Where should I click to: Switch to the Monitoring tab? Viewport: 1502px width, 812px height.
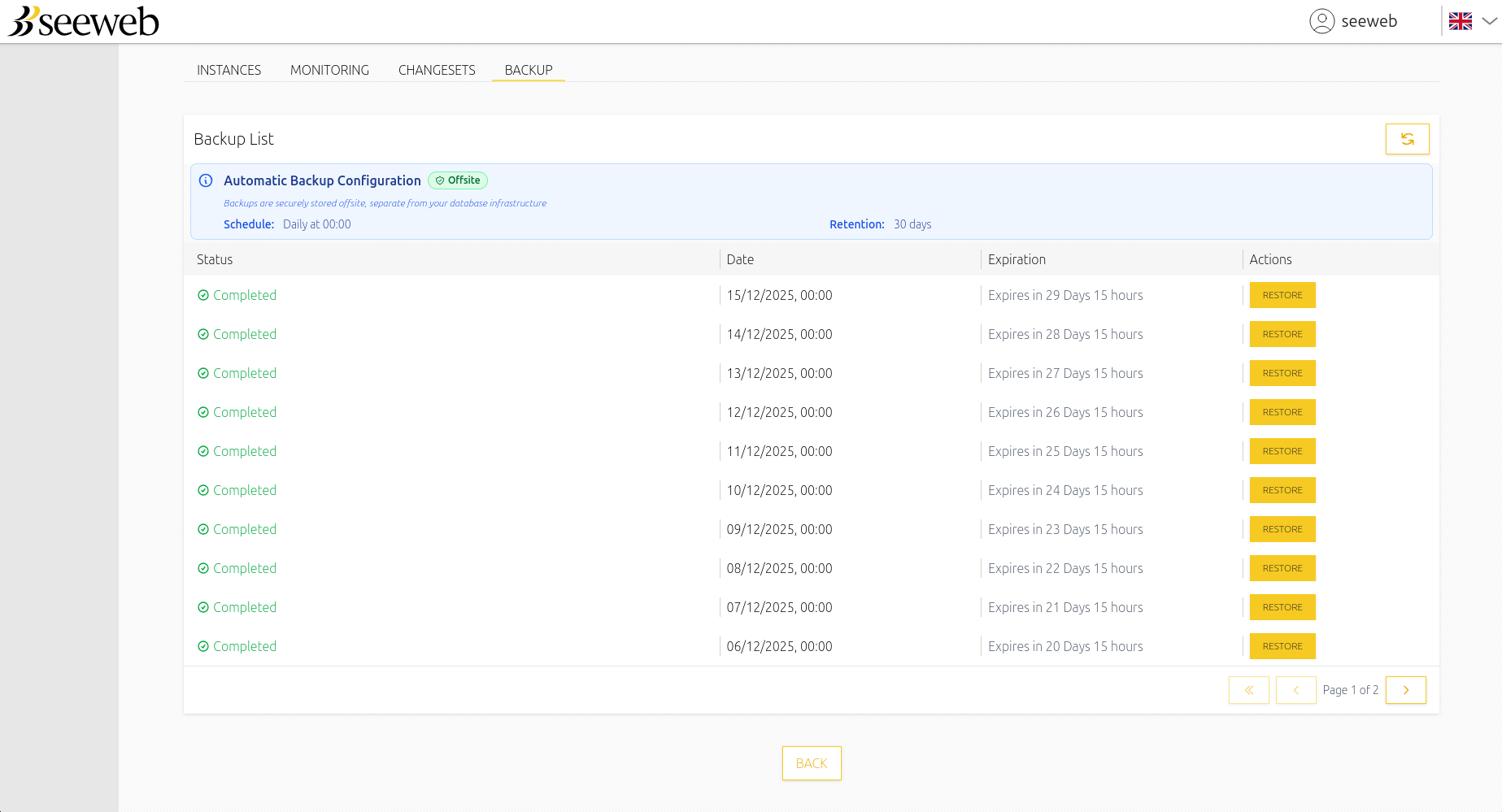[x=329, y=70]
